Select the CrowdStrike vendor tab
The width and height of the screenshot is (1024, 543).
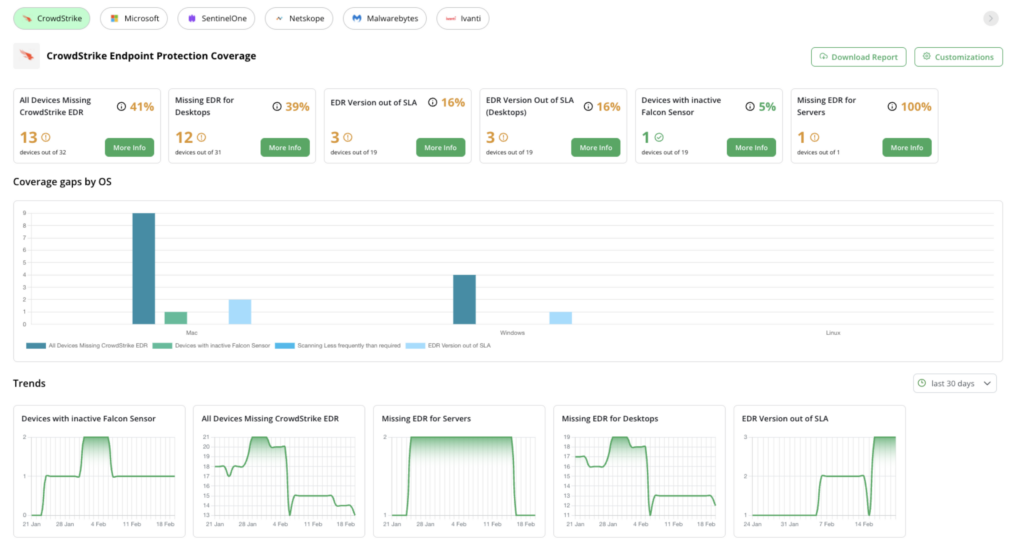(52, 18)
